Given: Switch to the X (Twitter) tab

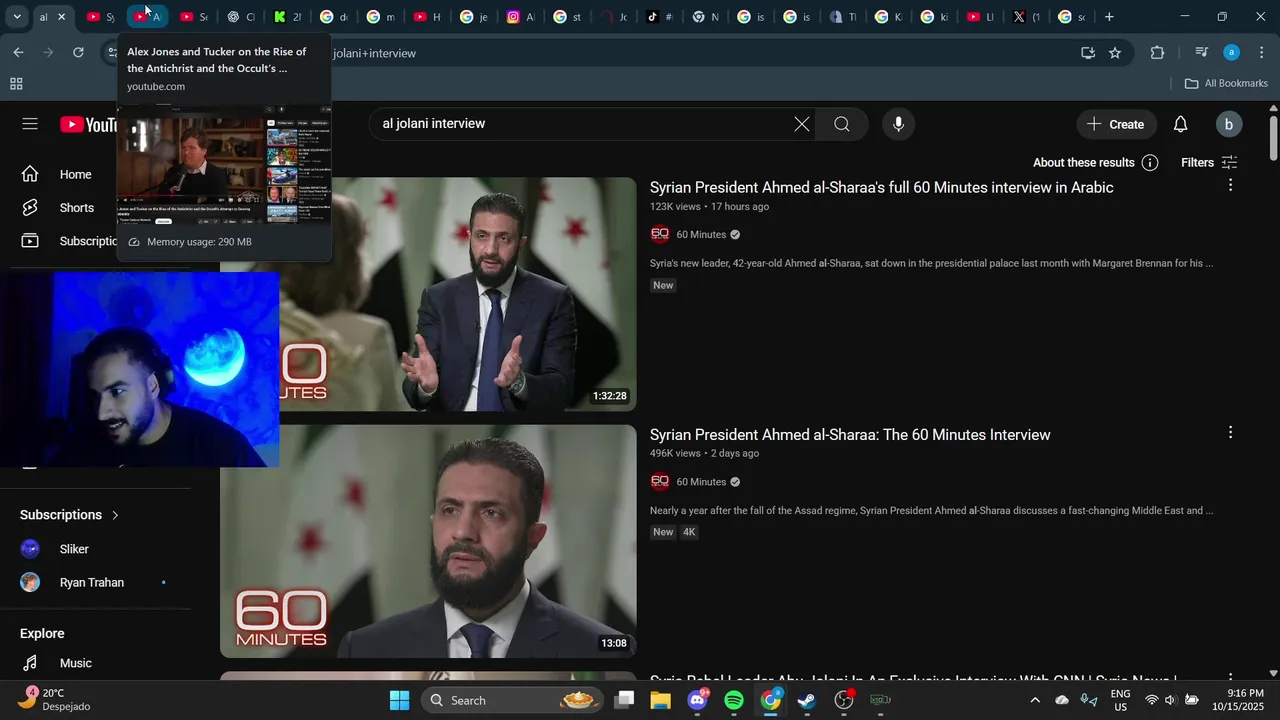Looking at the screenshot, I should [1026, 17].
